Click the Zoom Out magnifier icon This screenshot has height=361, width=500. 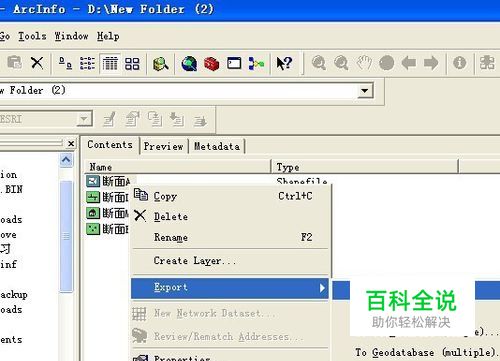341,63
